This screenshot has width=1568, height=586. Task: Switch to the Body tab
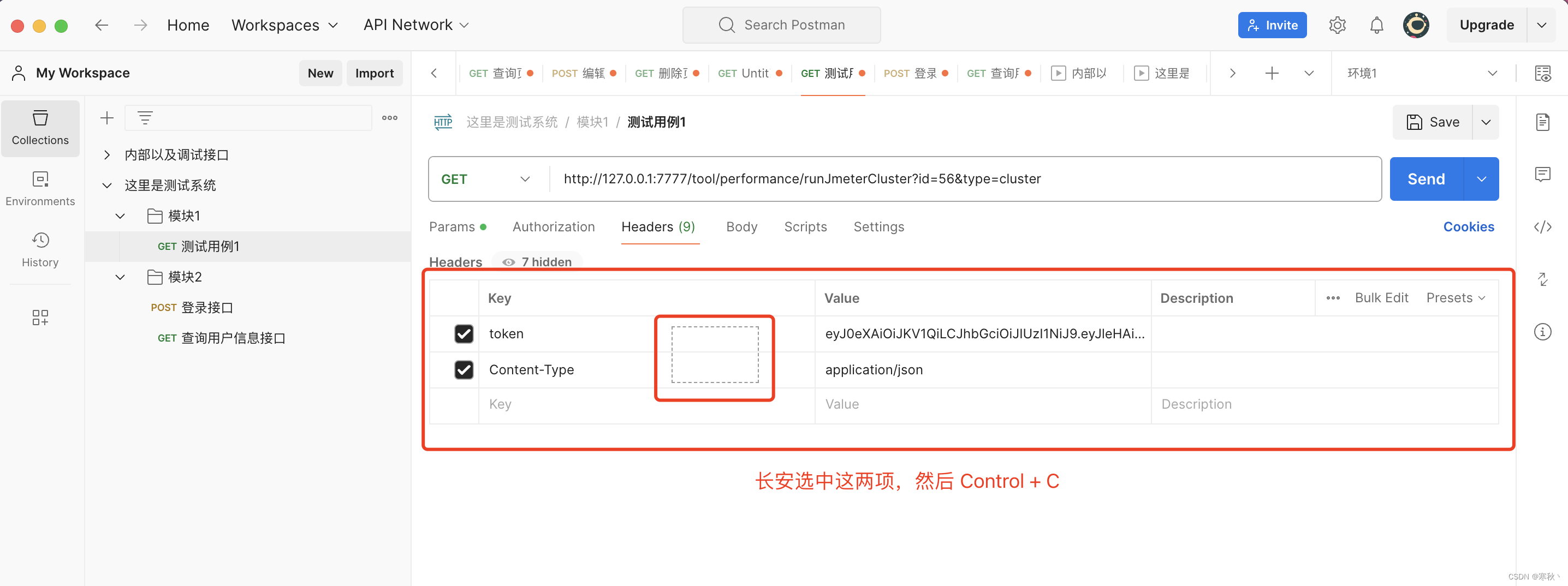pyautogui.click(x=742, y=226)
